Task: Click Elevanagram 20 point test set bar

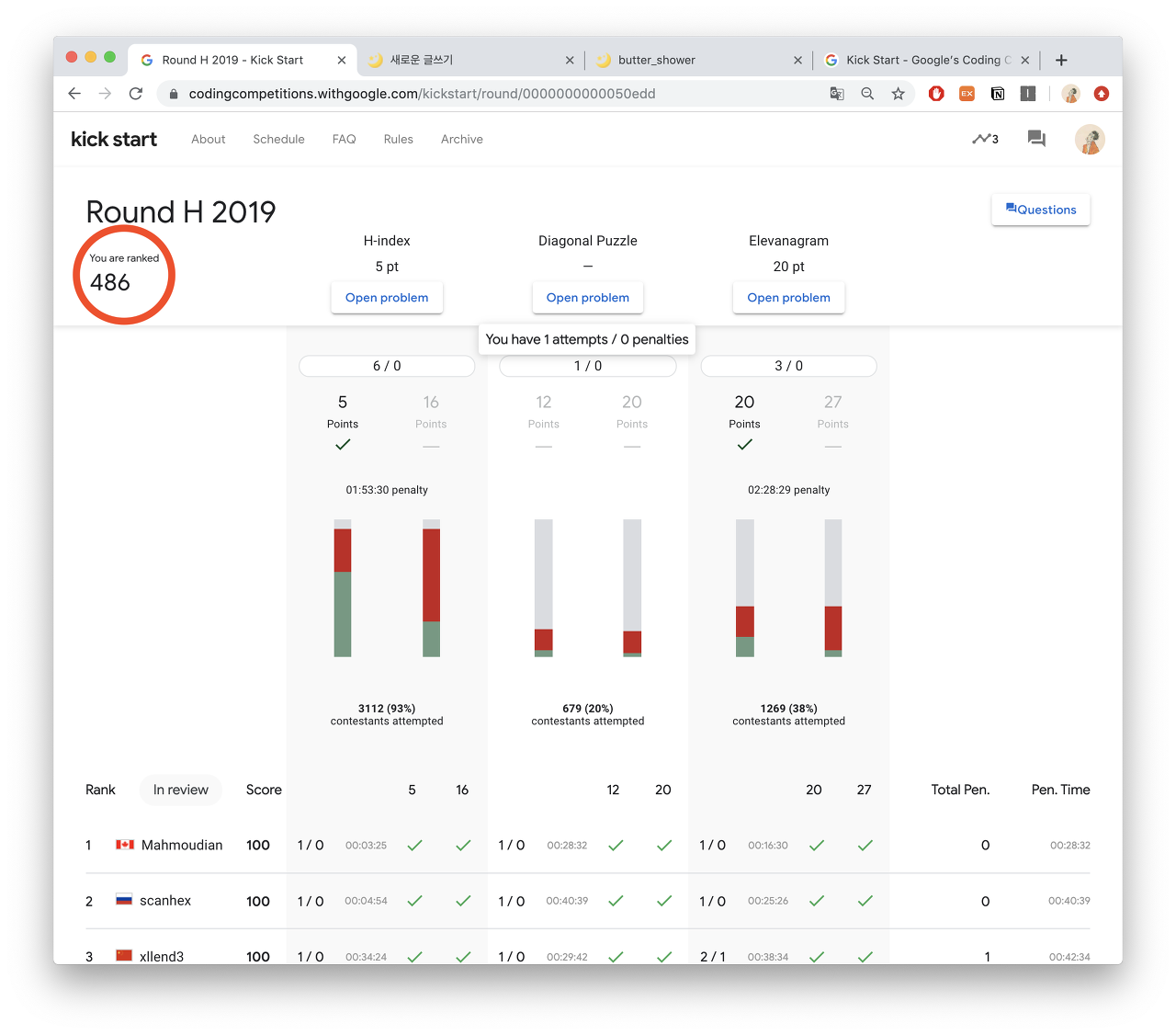Action: [745, 588]
